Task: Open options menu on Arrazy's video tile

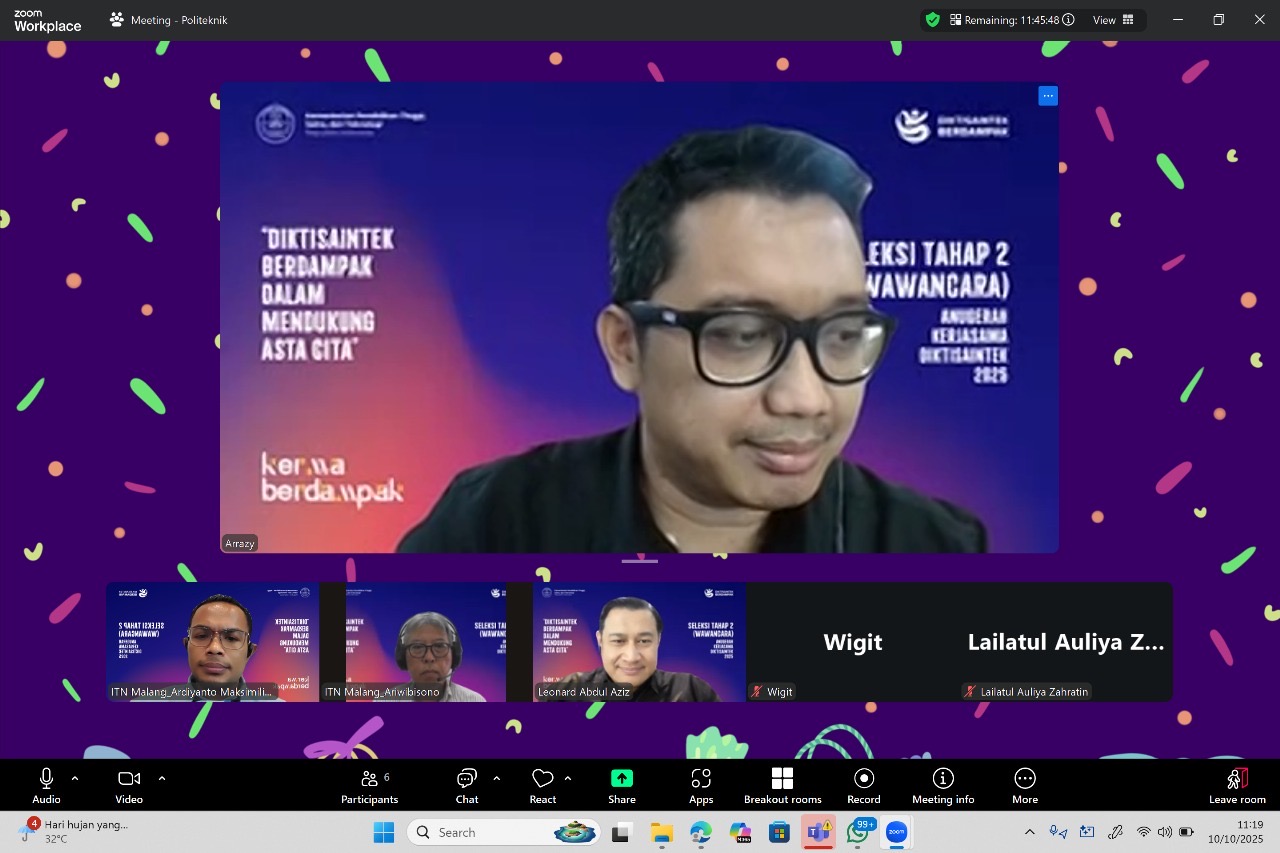Action: coord(1047,95)
